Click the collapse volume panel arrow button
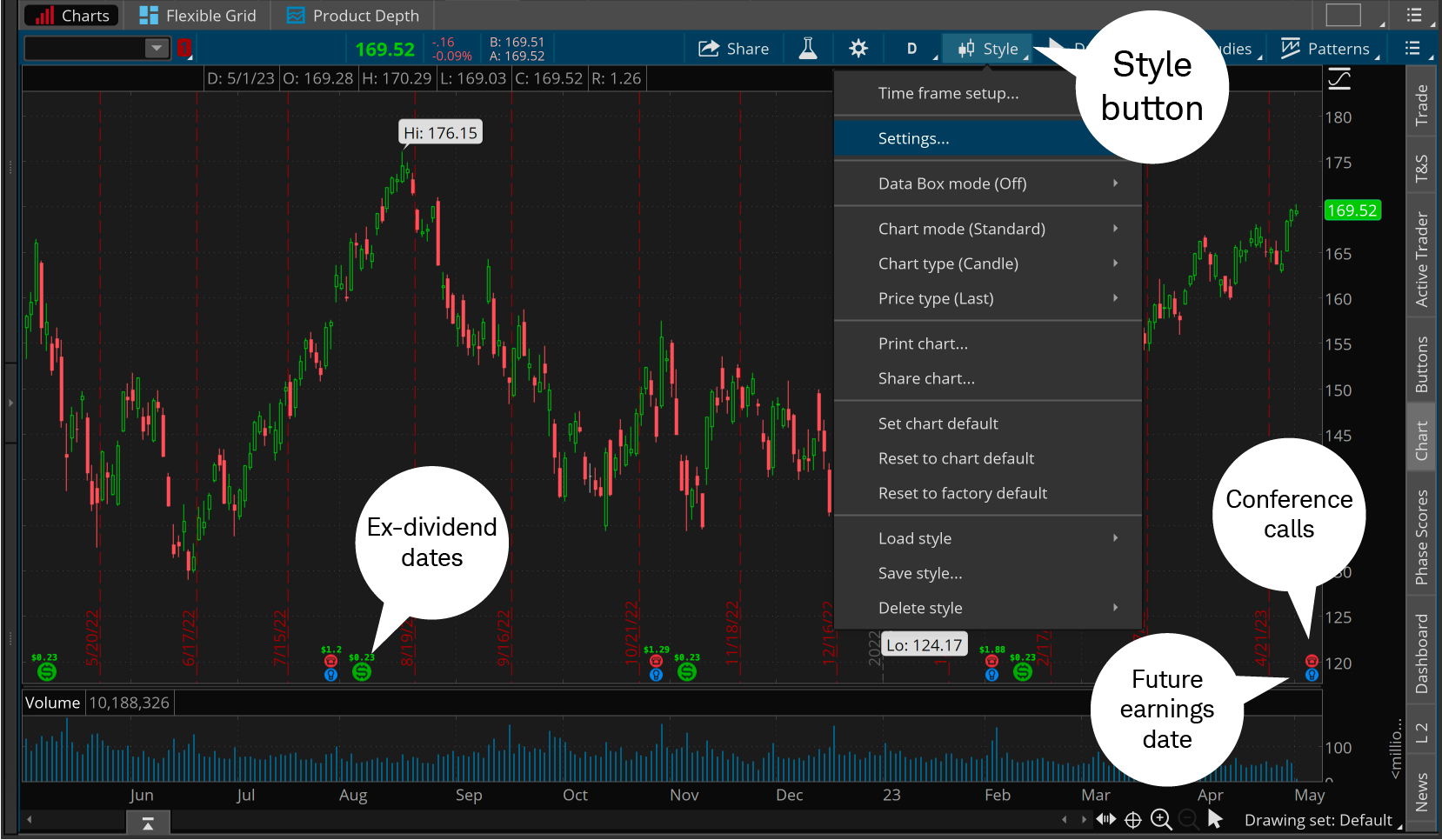The width and height of the screenshot is (1442, 840). click(148, 823)
